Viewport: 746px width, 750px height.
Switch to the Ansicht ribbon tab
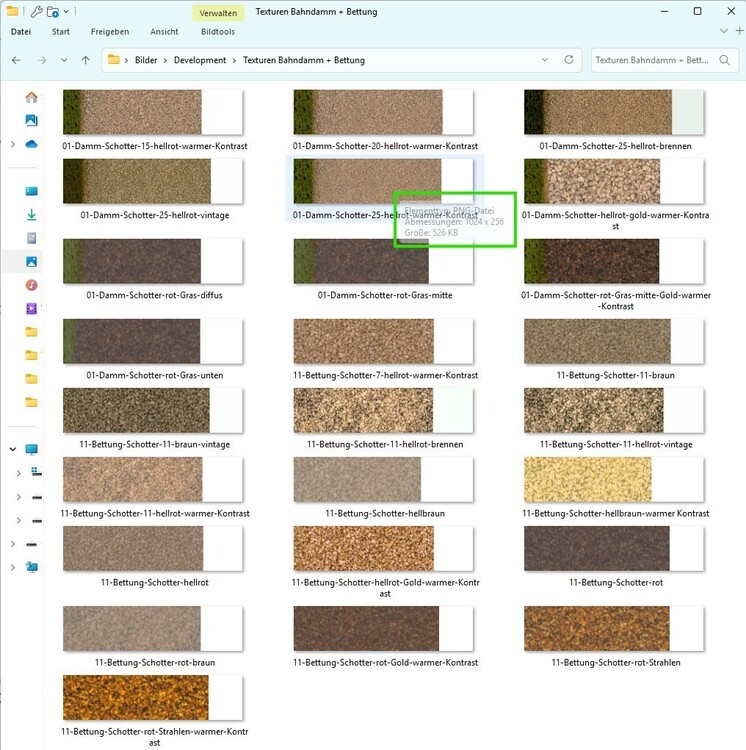tap(164, 32)
